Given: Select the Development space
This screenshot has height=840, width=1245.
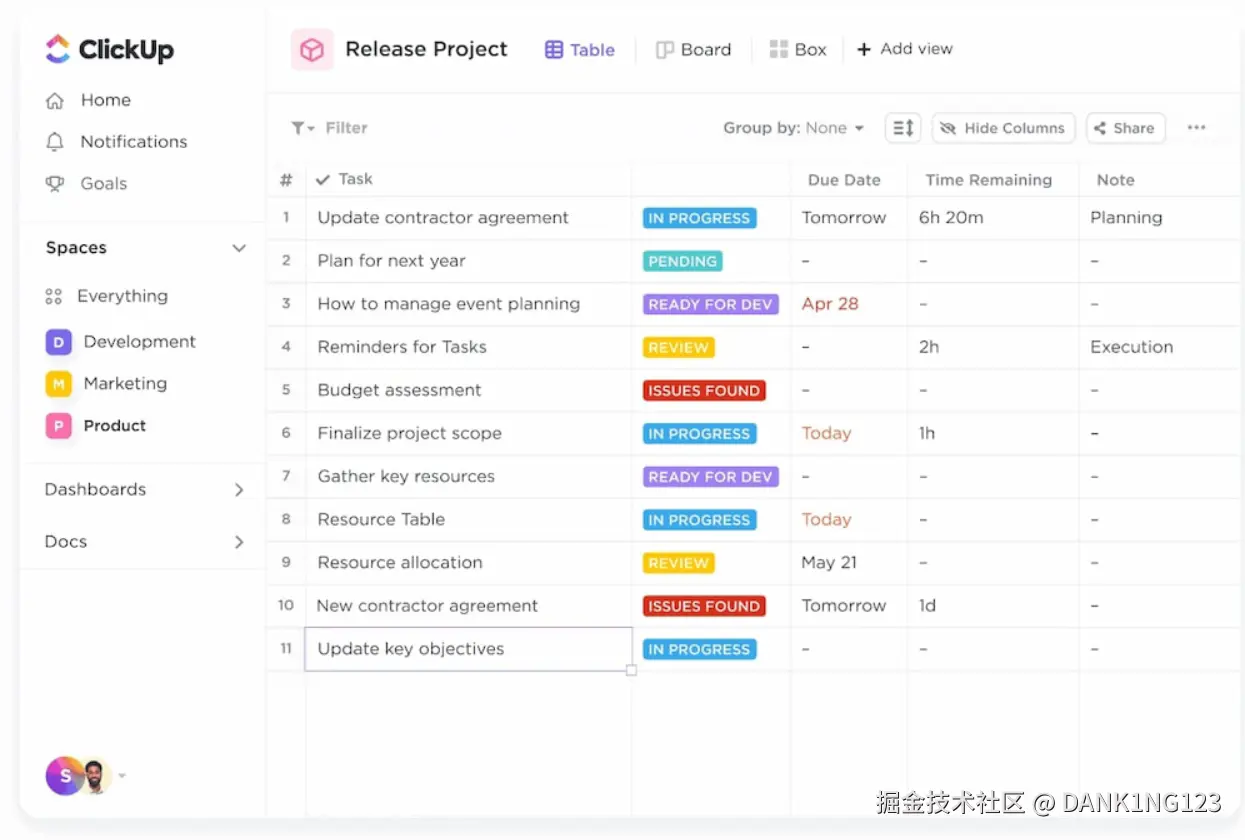Looking at the screenshot, I should (120, 342).
